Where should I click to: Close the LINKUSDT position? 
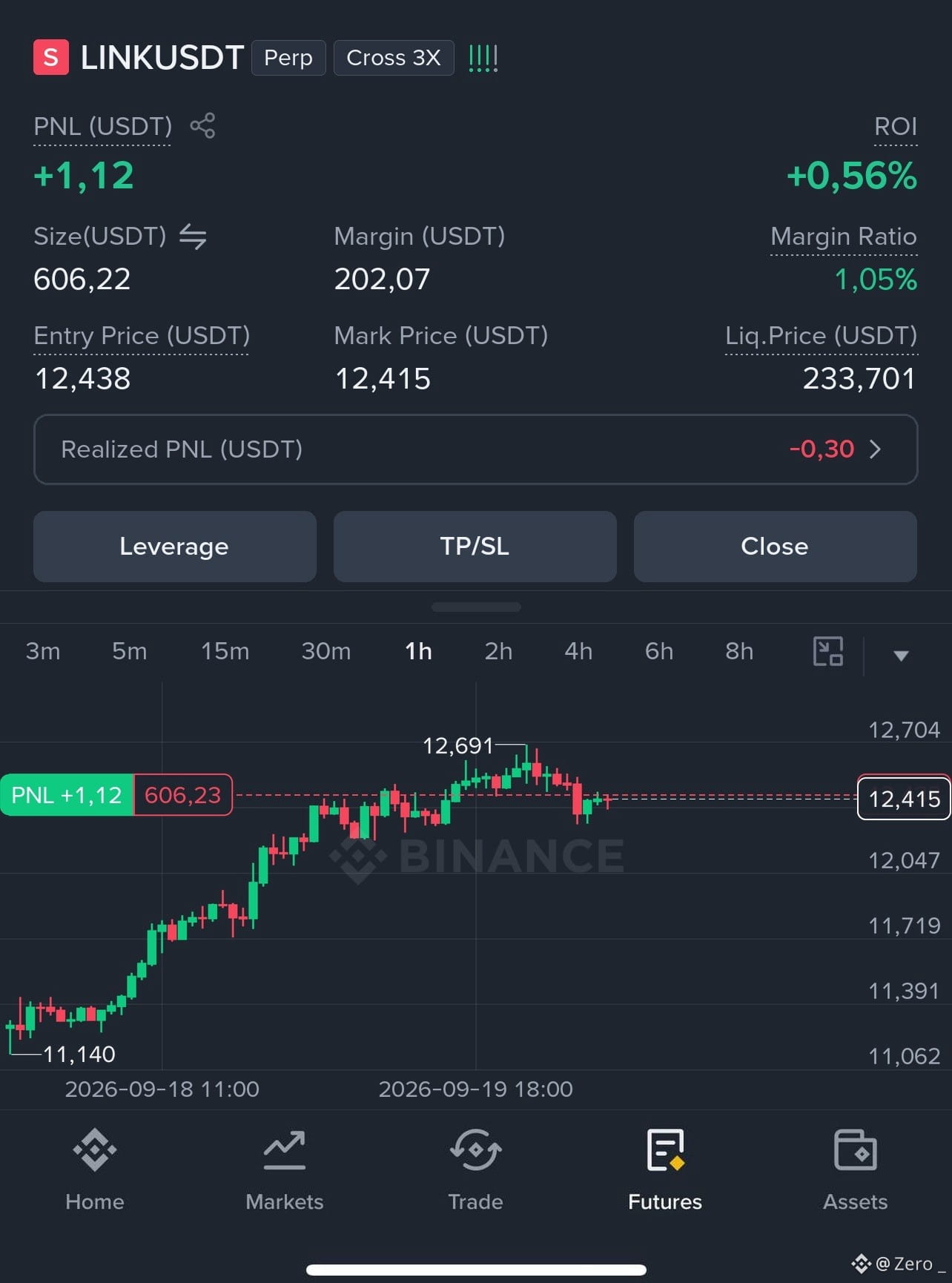(x=776, y=547)
